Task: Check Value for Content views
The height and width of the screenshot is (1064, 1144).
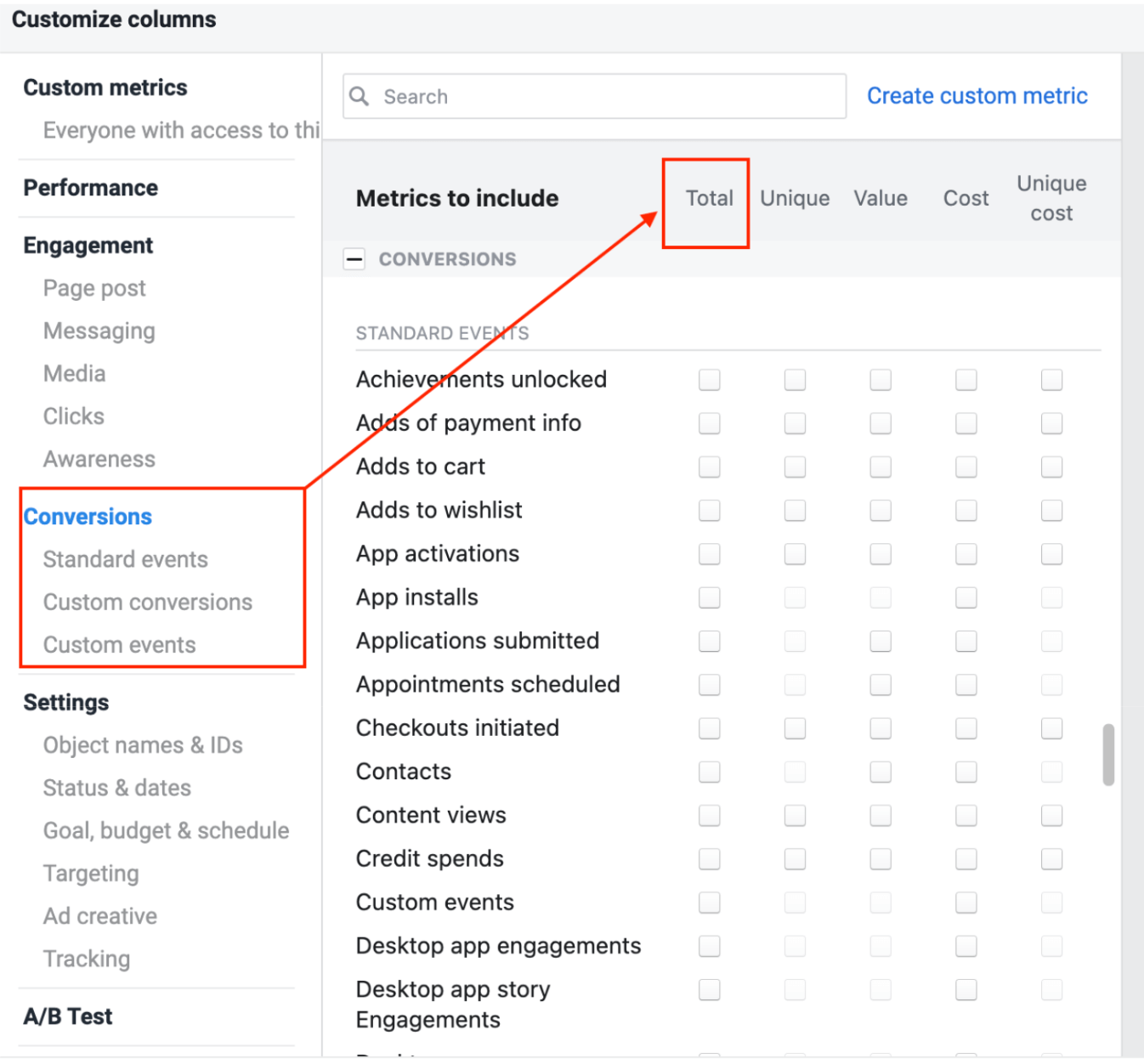Action: tap(881, 815)
